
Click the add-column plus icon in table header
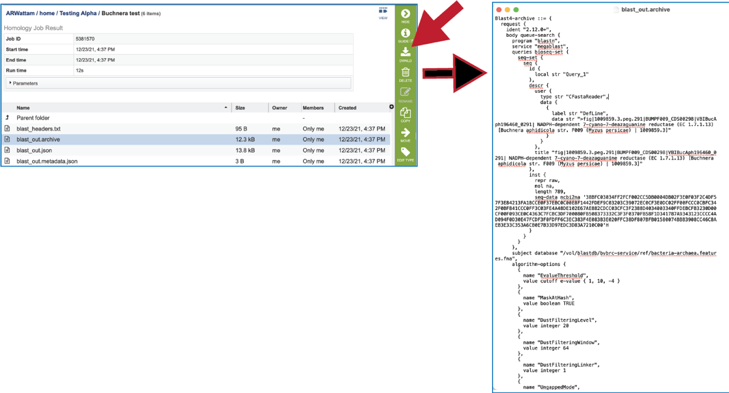point(391,107)
